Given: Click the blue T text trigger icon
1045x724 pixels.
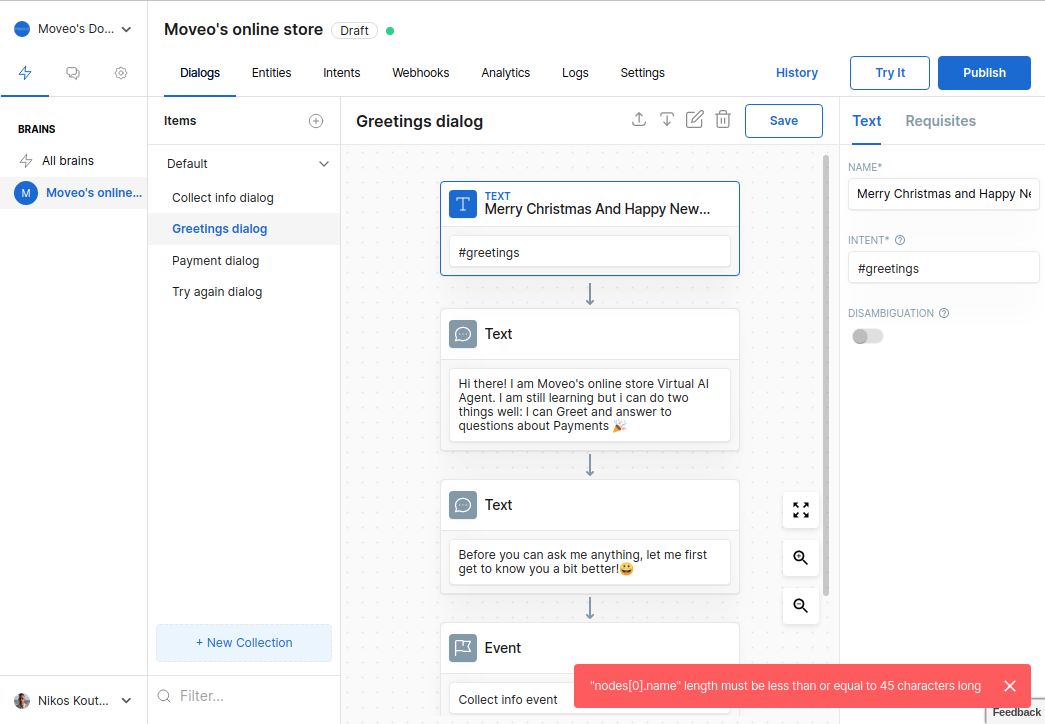Looking at the screenshot, I should pos(463,204).
